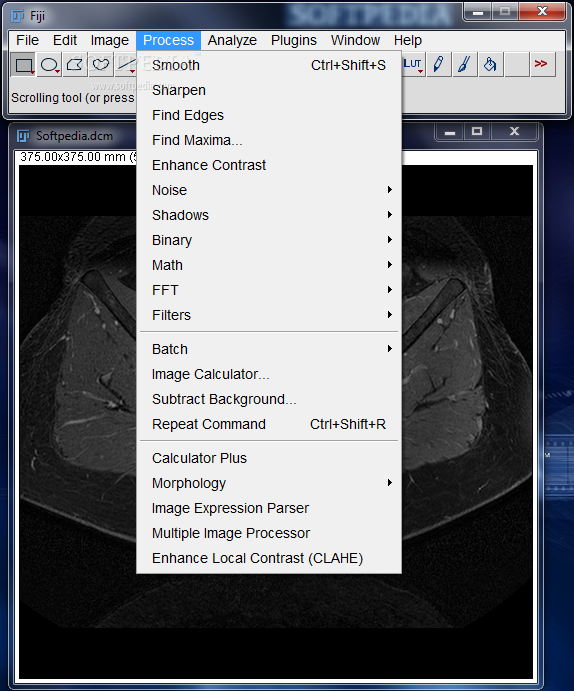Choose Smooth from Process menu

(x=269, y=65)
